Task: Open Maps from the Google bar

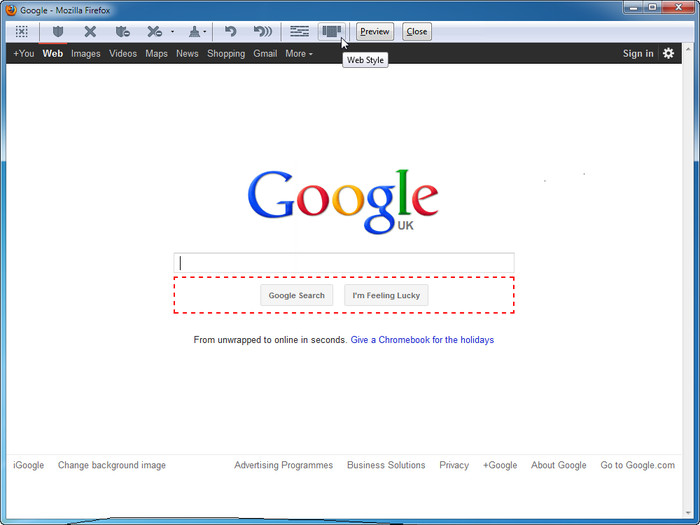Action: (x=156, y=54)
